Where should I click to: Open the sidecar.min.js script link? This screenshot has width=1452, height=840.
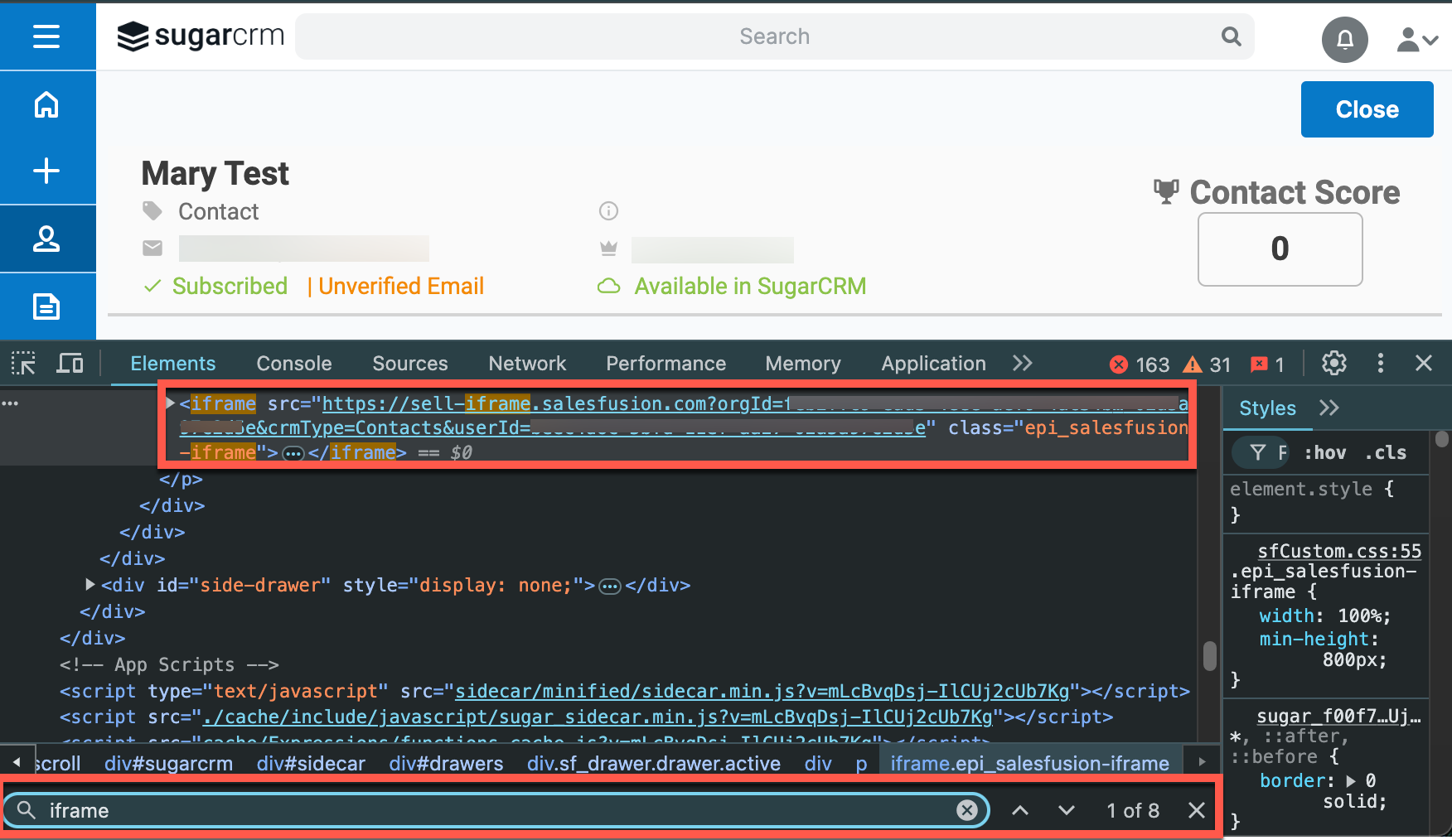762,691
